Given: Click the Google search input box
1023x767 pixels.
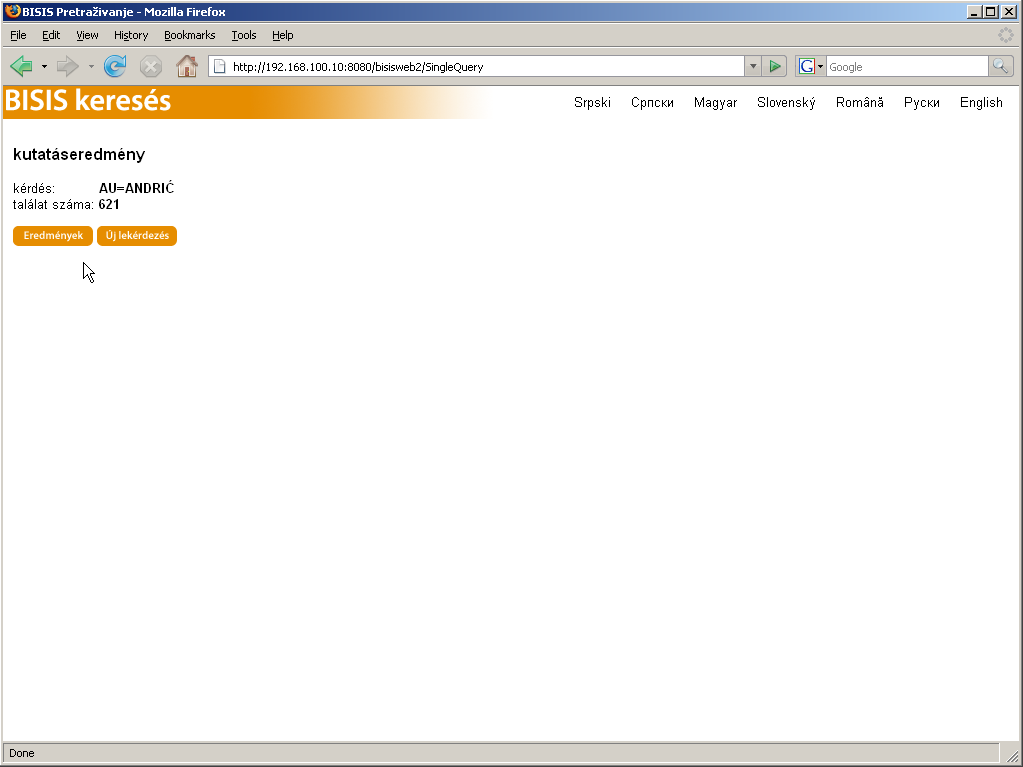Looking at the screenshot, I should point(907,67).
